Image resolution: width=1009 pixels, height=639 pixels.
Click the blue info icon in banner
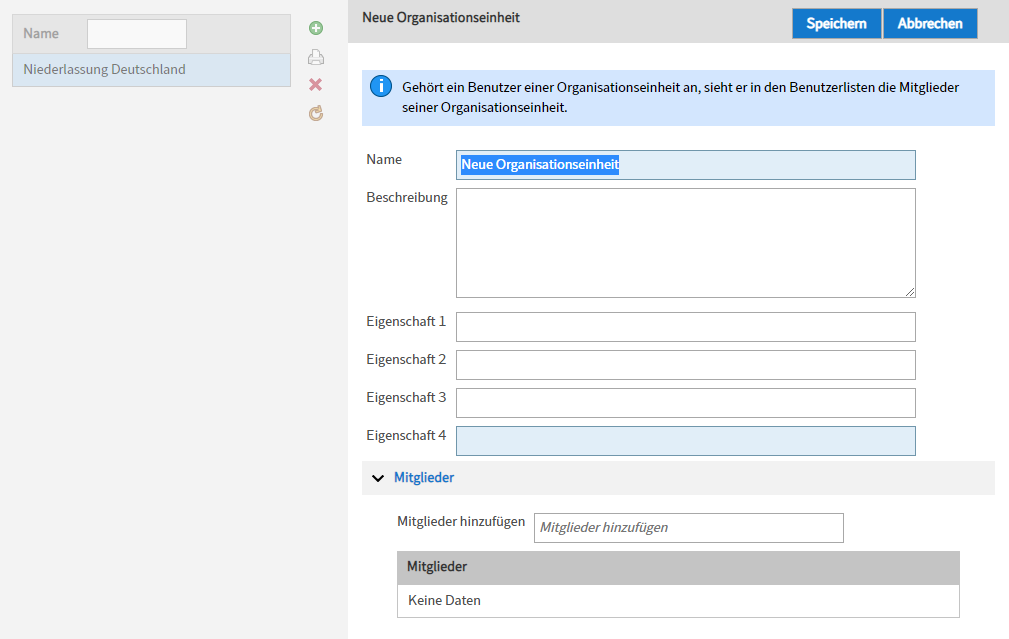pyautogui.click(x=381, y=86)
